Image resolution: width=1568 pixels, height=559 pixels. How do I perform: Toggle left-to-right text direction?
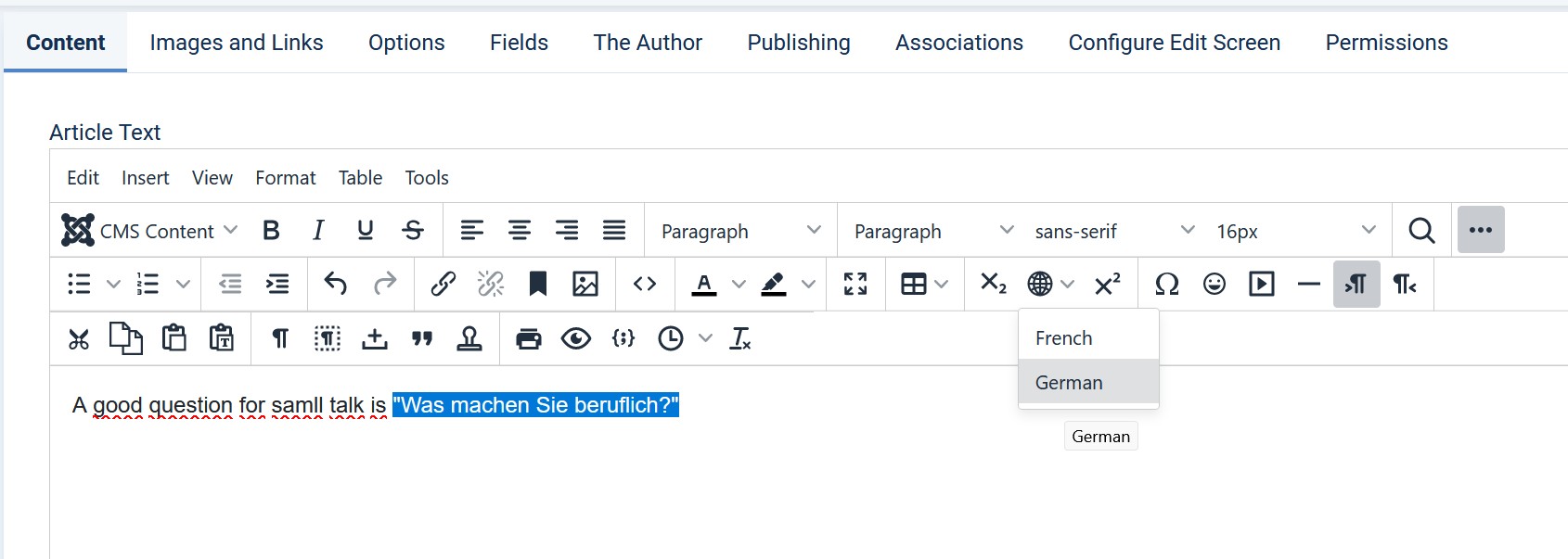tap(1356, 284)
